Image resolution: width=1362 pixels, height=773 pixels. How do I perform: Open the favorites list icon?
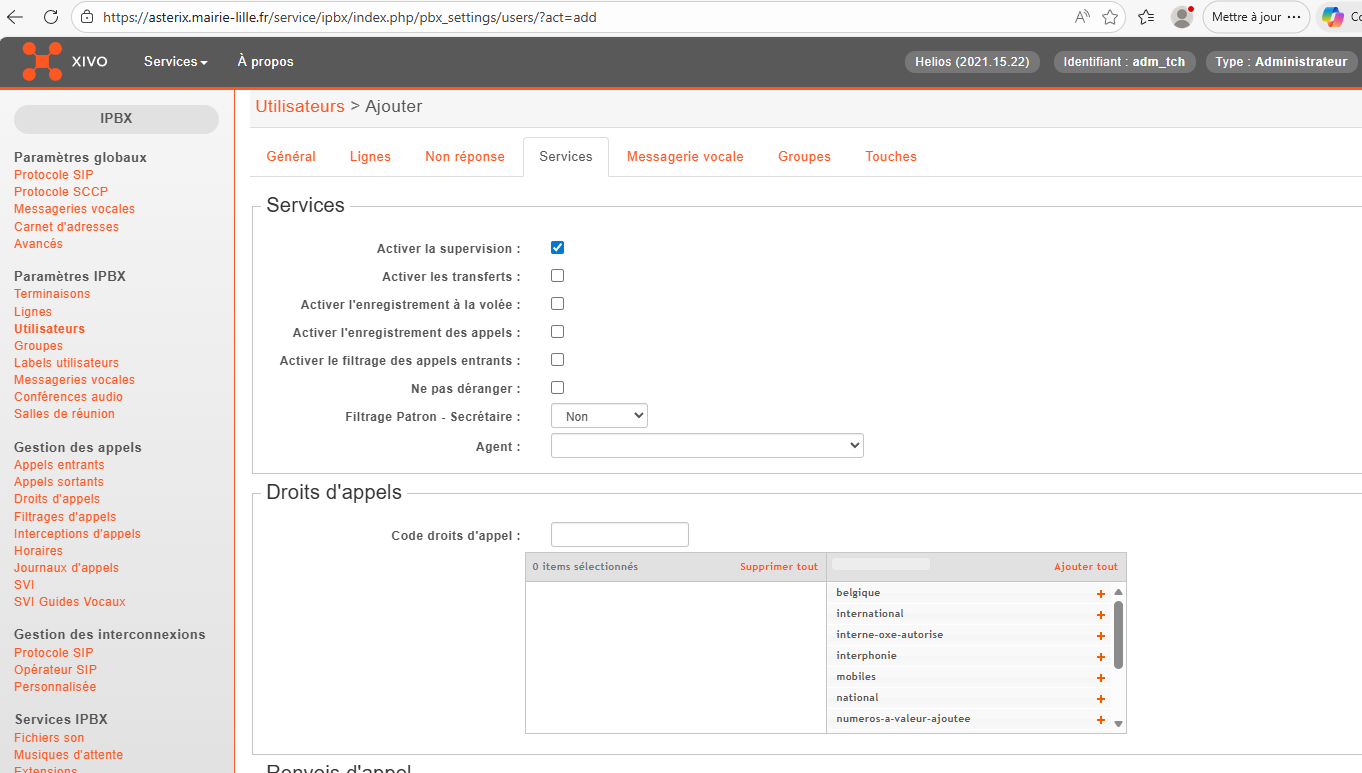pyautogui.click(x=1146, y=17)
